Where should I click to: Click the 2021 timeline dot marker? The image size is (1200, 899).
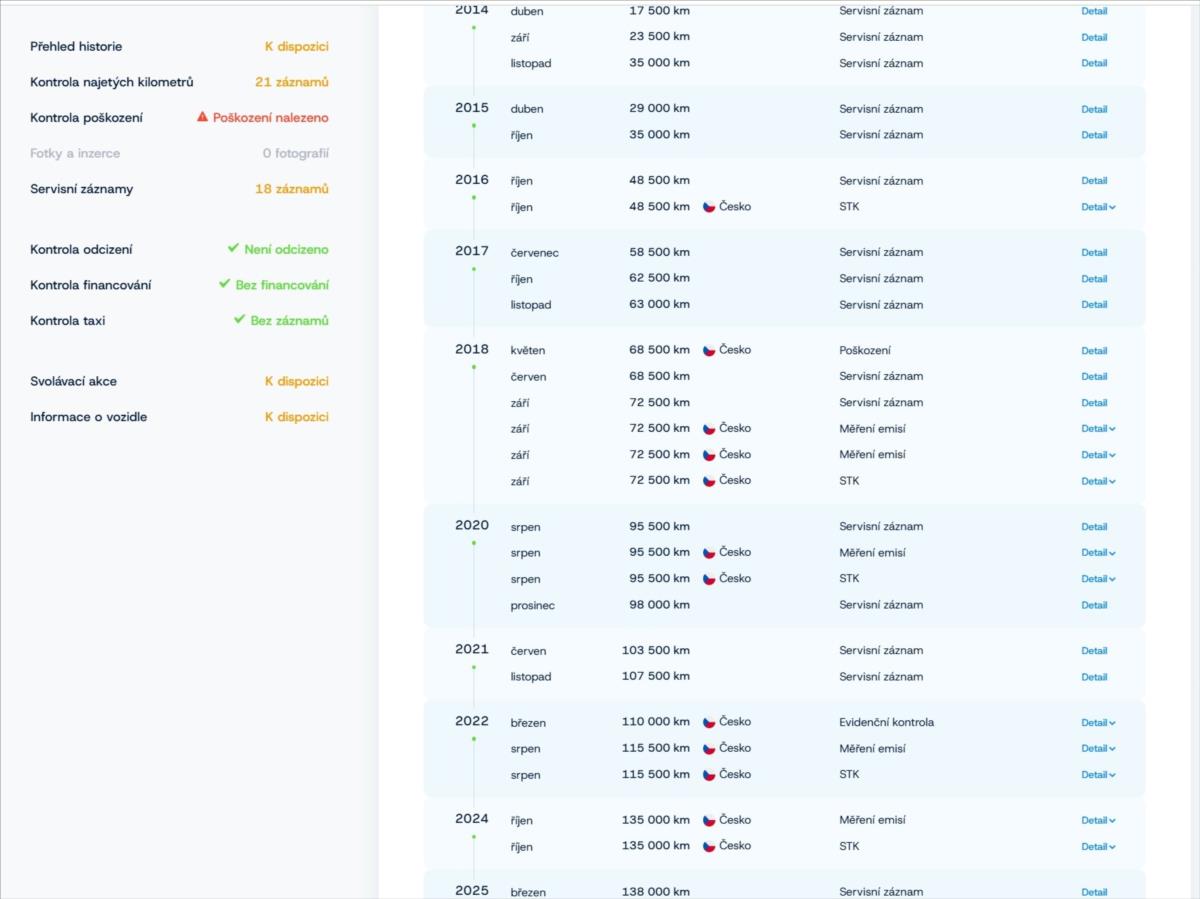474,667
